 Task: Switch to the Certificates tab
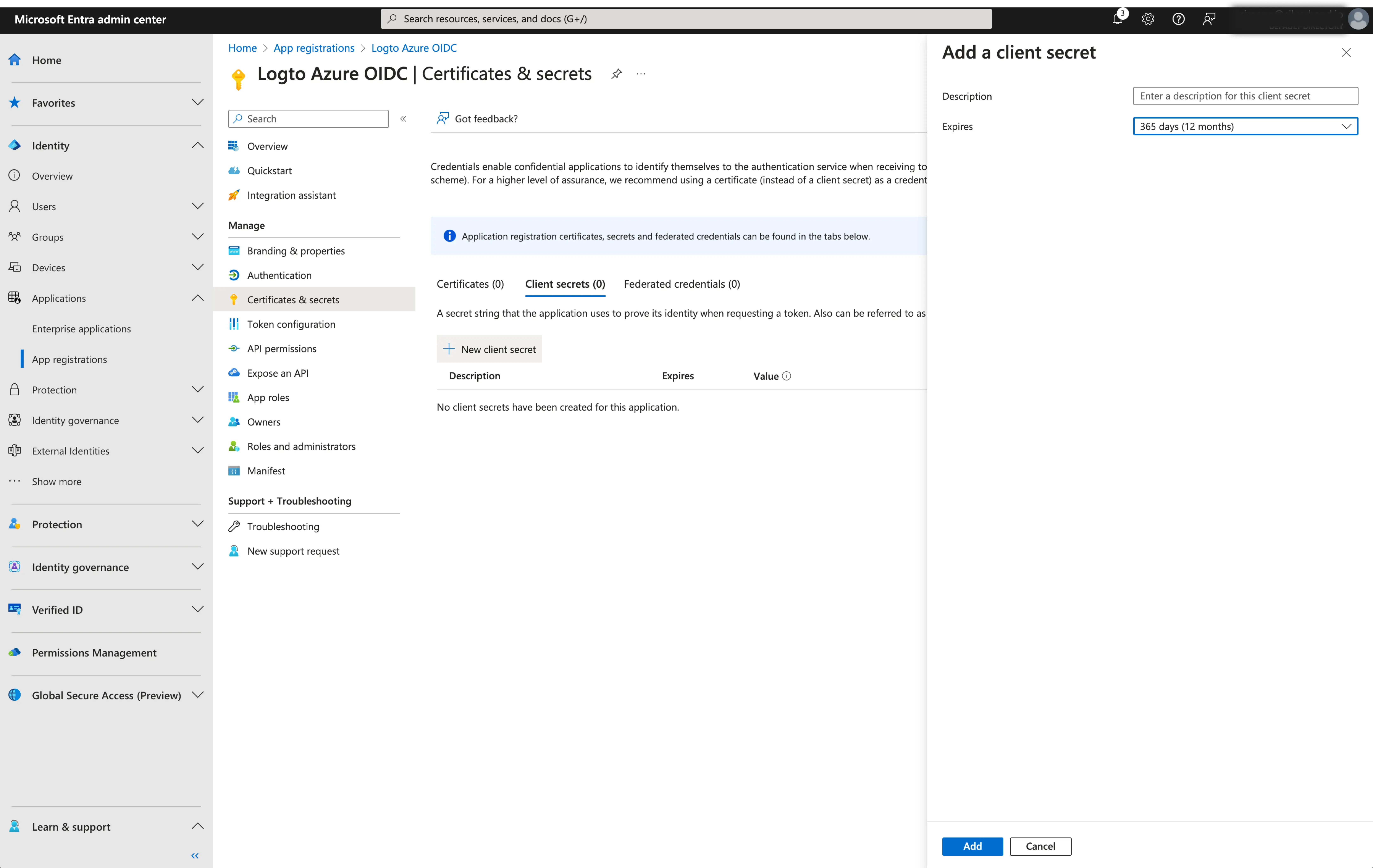[471, 283]
